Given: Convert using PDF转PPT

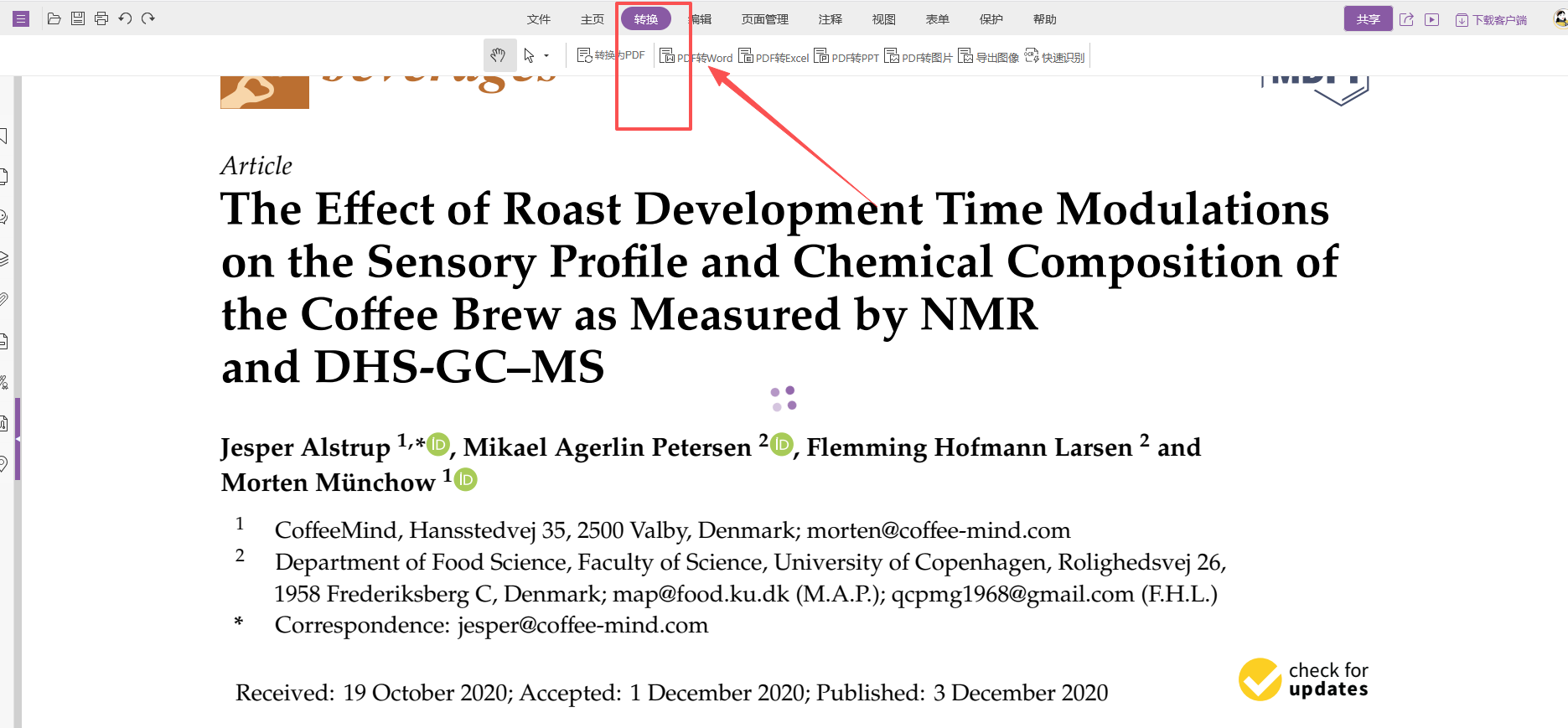Looking at the screenshot, I should point(846,57).
